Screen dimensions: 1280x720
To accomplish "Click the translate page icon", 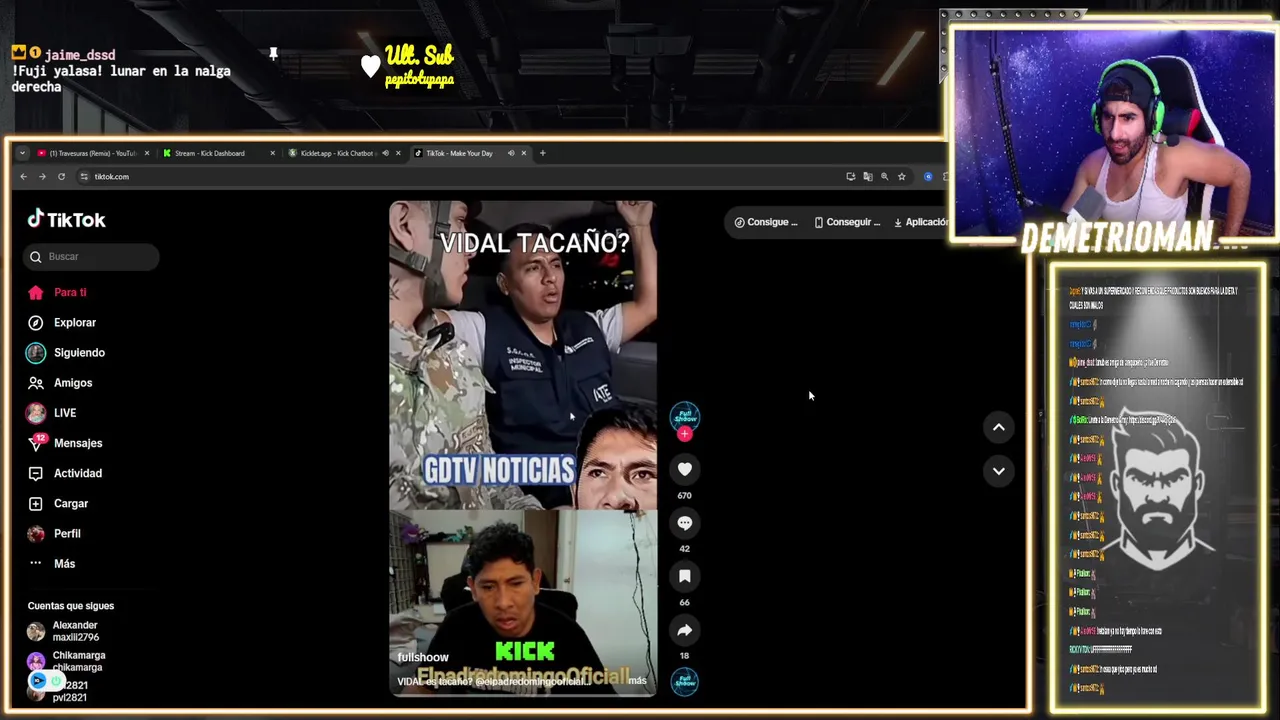I will click(868, 177).
